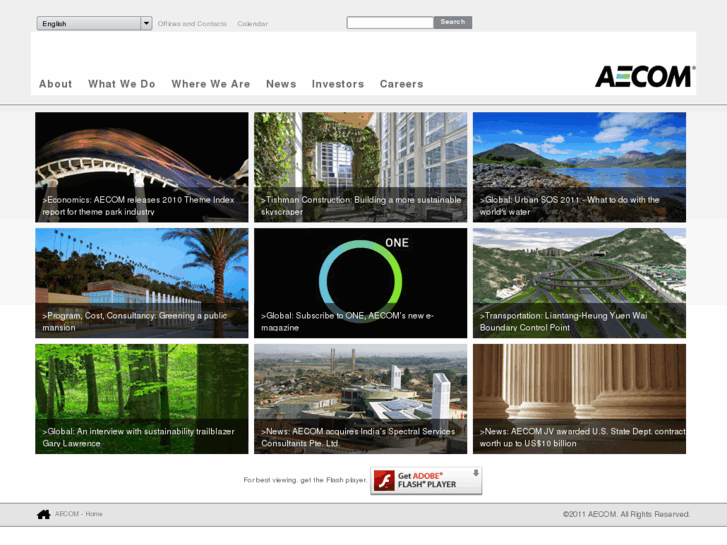Open the Investors menu
This screenshot has height=545, width=727.
point(338,84)
